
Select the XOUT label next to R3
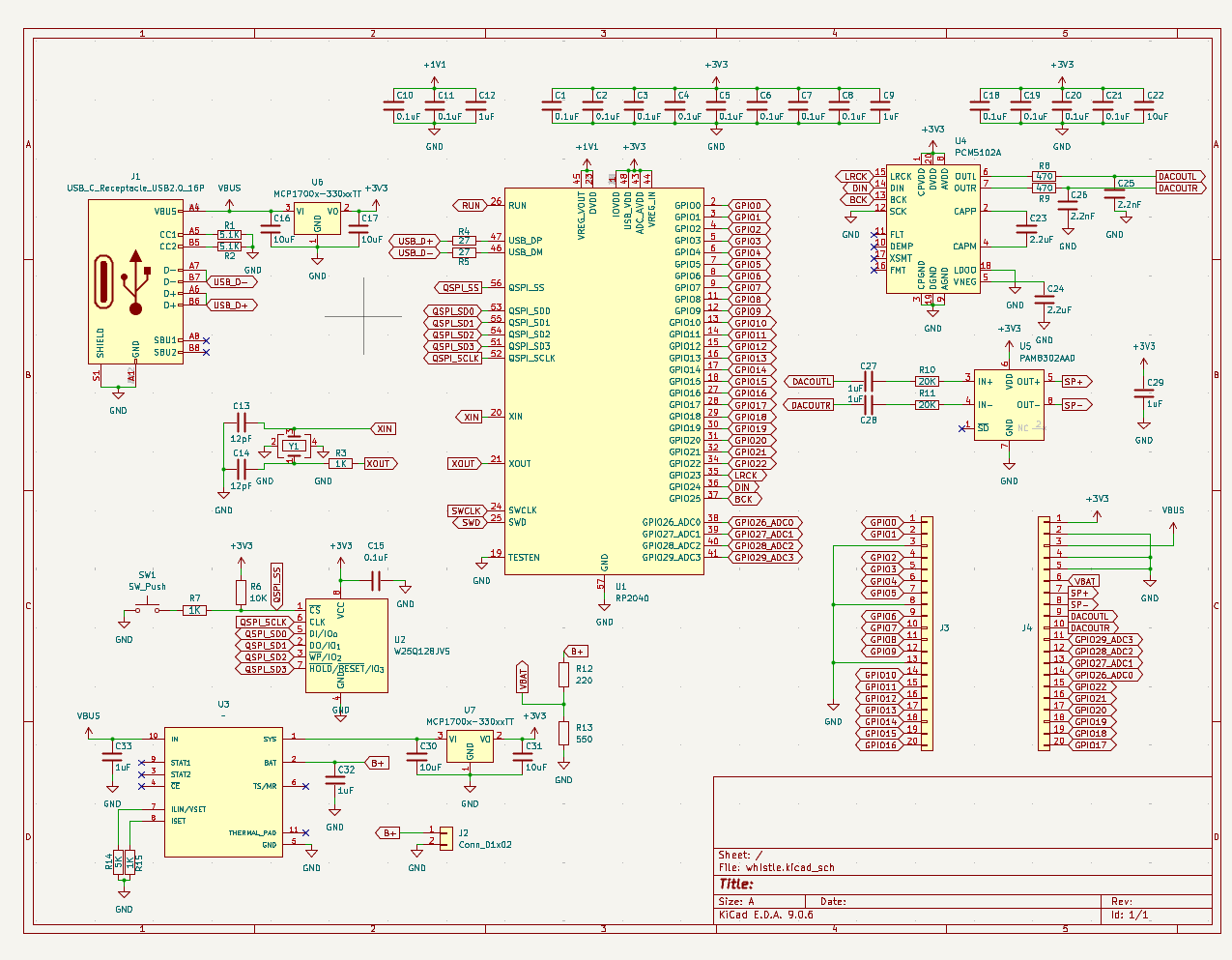(379, 464)
